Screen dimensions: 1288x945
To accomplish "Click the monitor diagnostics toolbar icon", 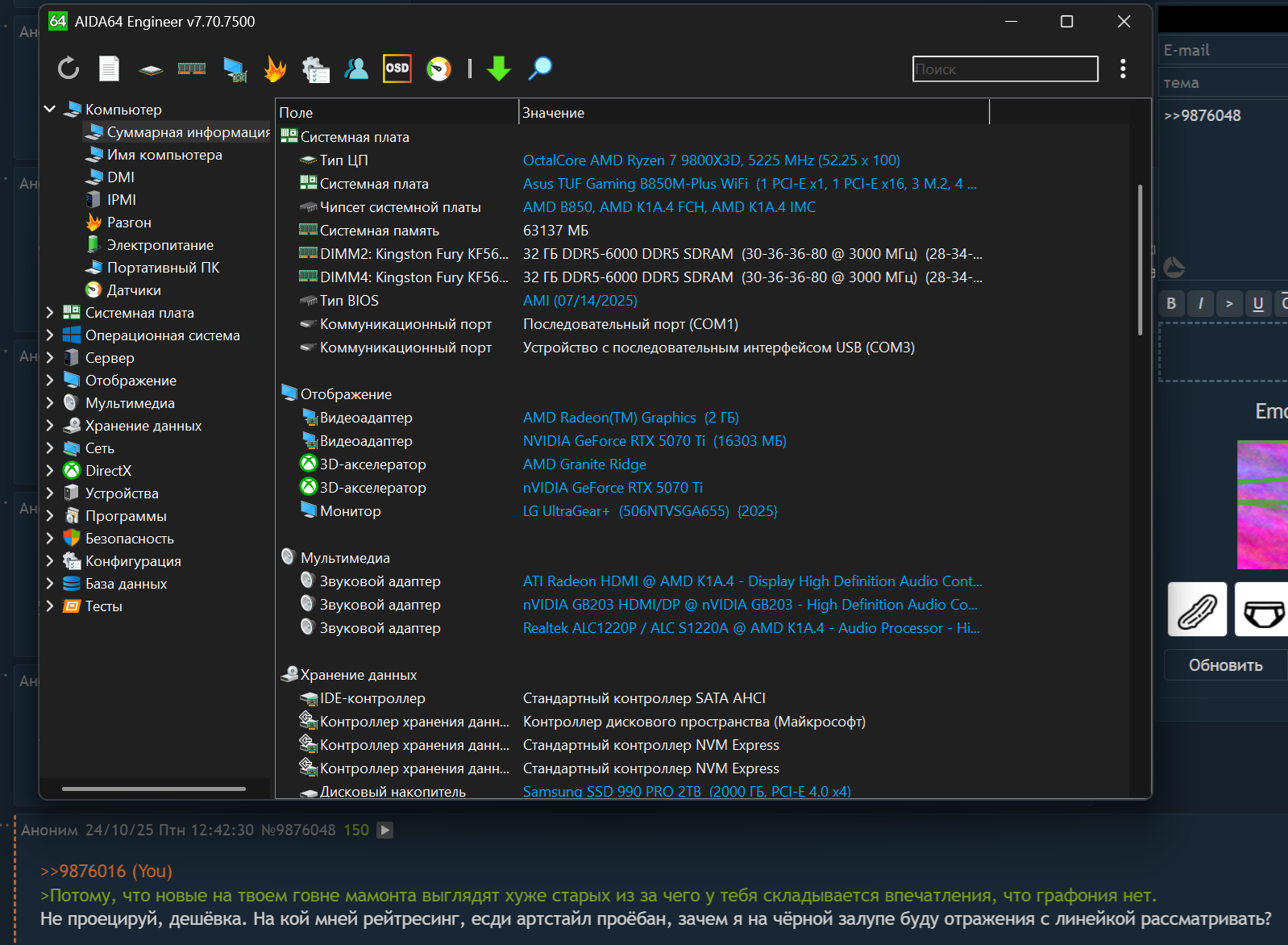I will (235, 69).
